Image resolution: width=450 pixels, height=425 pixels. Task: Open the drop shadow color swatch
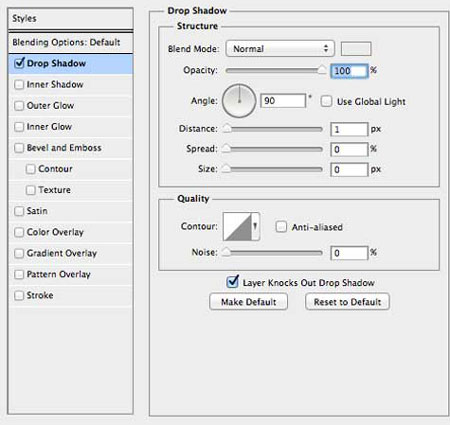point(356,49)
